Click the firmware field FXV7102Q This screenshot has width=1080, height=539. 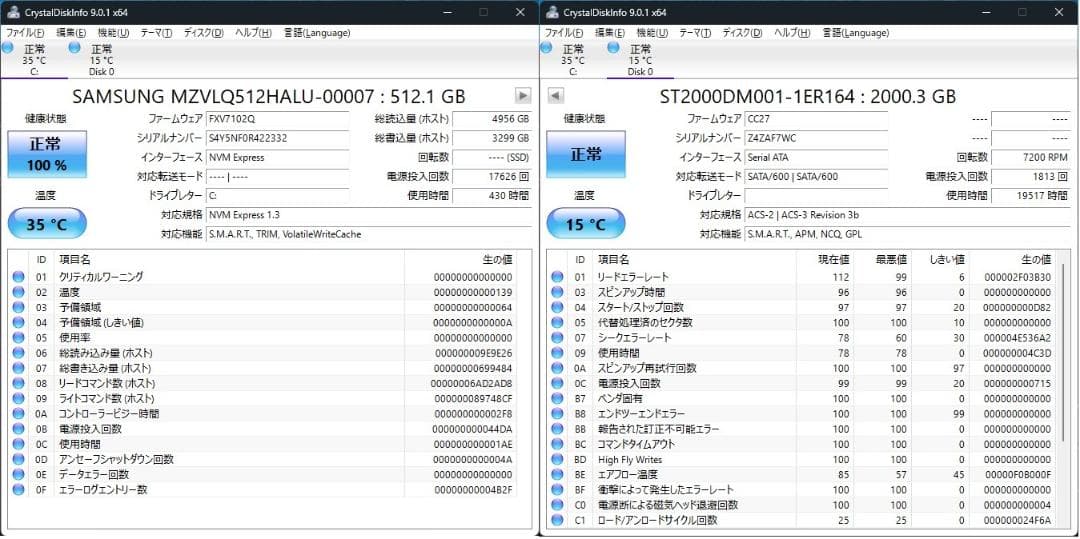pos(278,118)
